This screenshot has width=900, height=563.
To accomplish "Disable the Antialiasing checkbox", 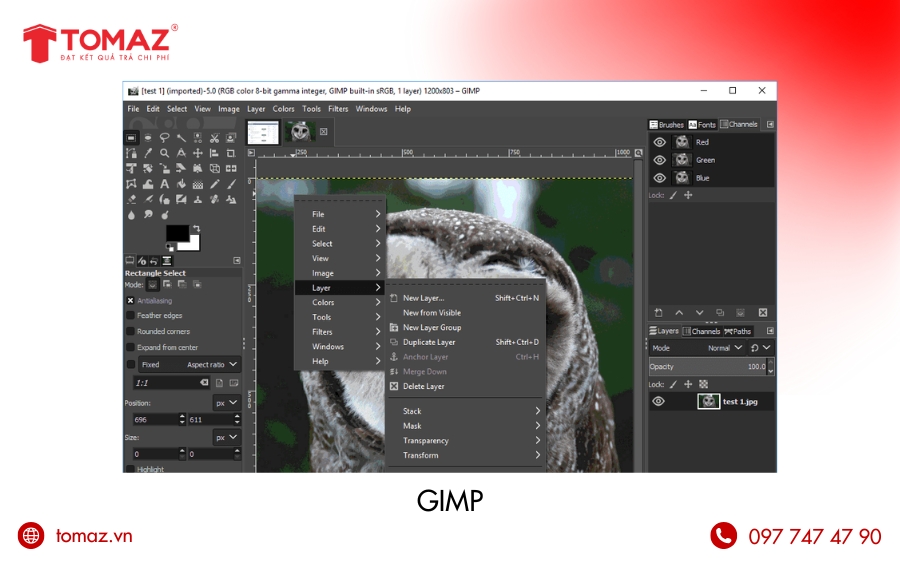I will click(131, 300).
